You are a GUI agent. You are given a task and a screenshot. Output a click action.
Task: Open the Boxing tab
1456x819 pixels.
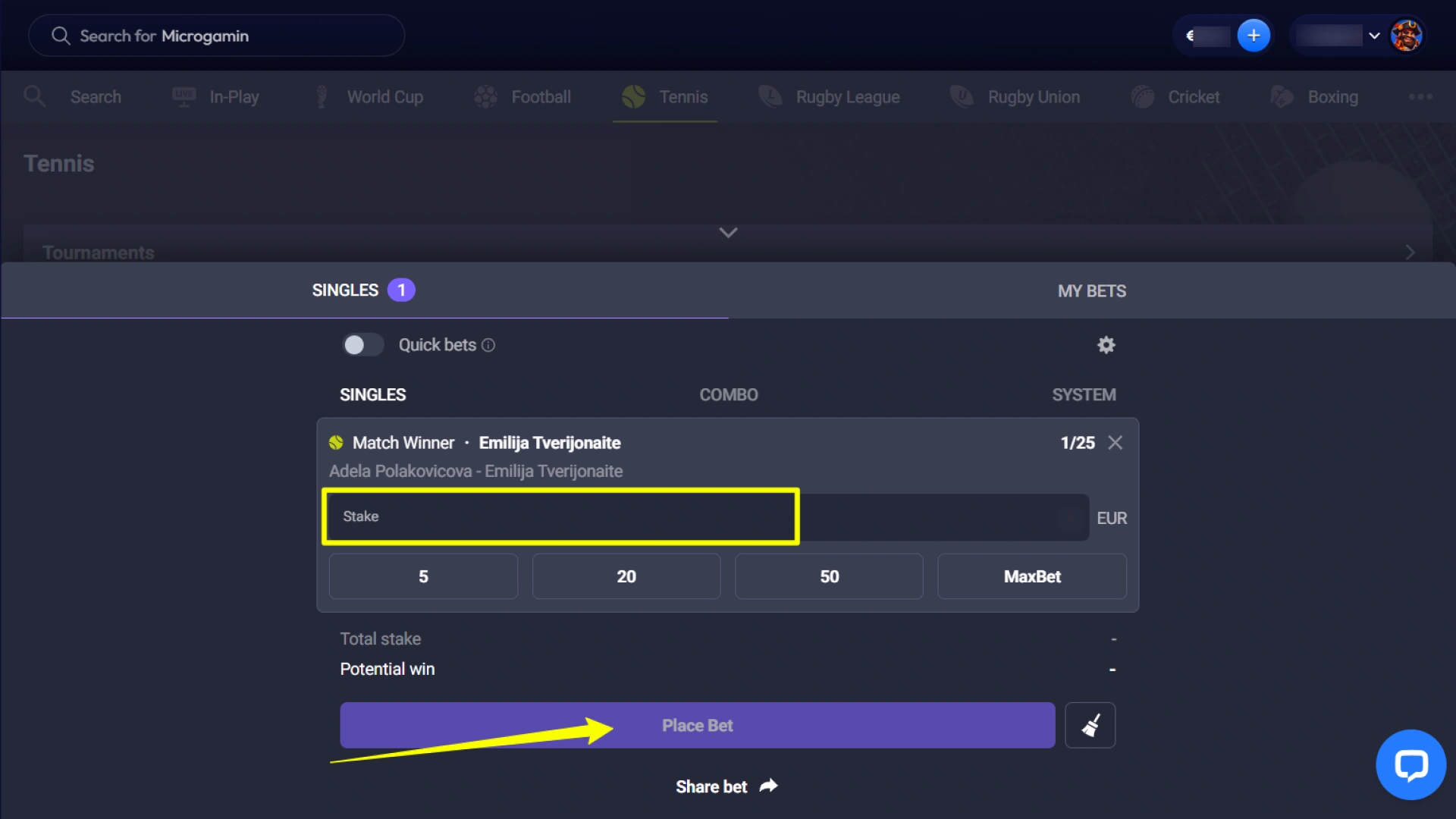tap(1332, 97)
